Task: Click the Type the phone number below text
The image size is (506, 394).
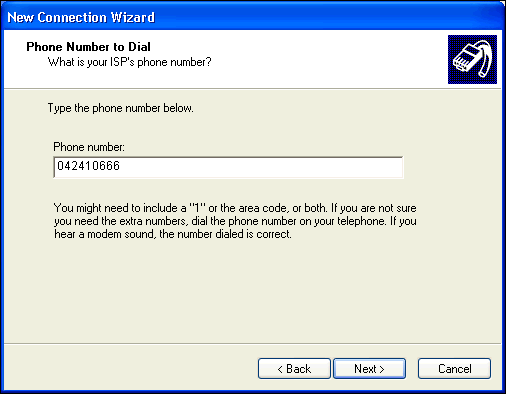Action: click(120, 108)
